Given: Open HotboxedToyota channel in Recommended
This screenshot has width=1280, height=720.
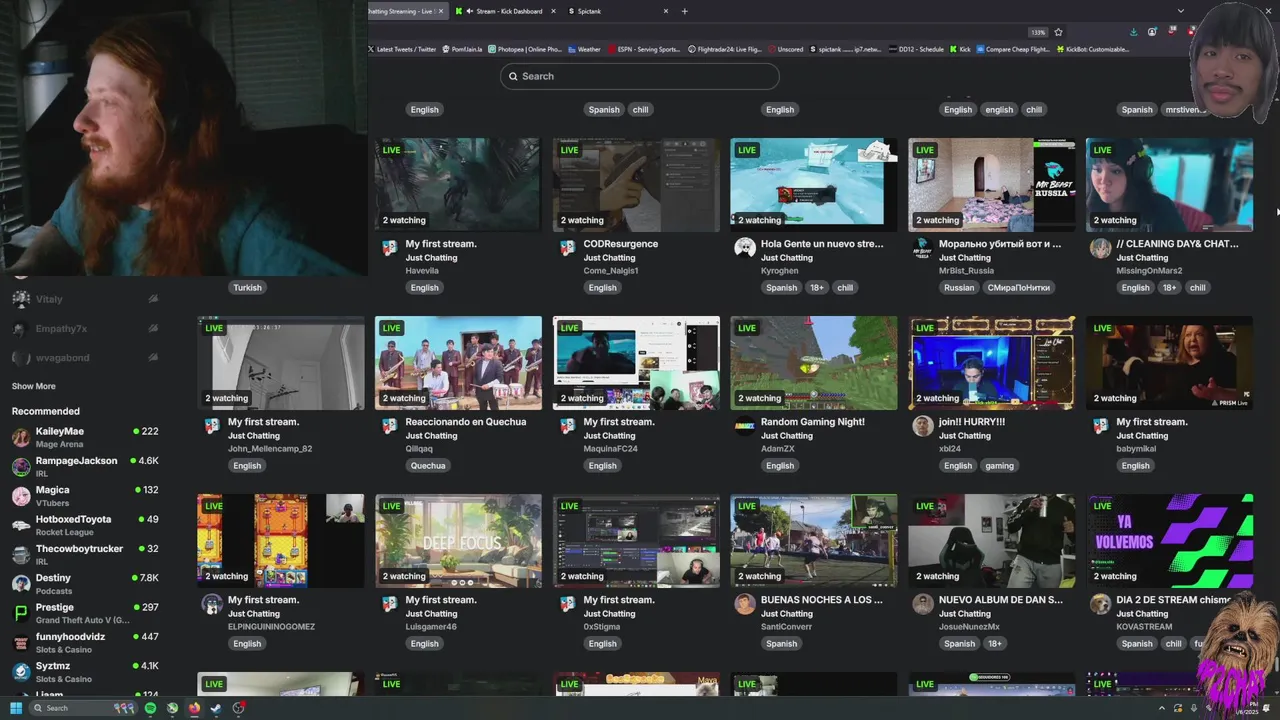Looking at the screenshot, I should [85, 525].
